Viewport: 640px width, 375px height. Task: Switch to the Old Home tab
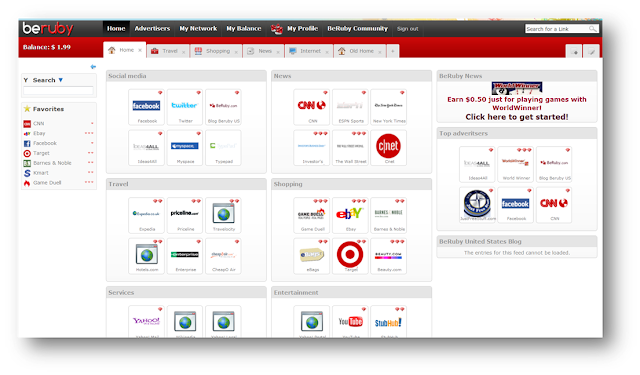coord(361,51)
